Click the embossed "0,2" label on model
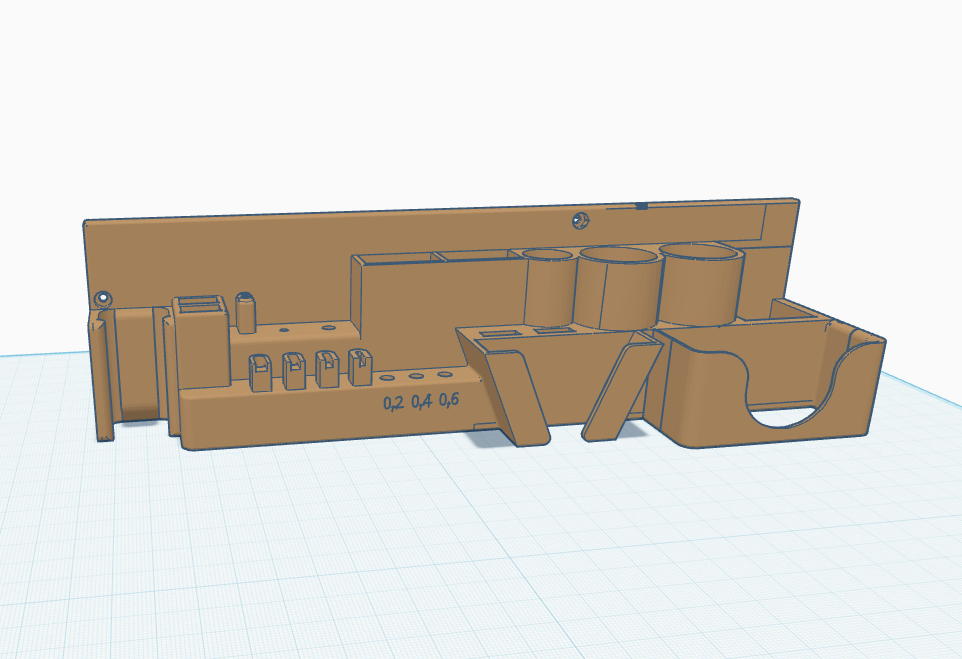The width and height of the screenshot is (962, 659). pos(393,403)
